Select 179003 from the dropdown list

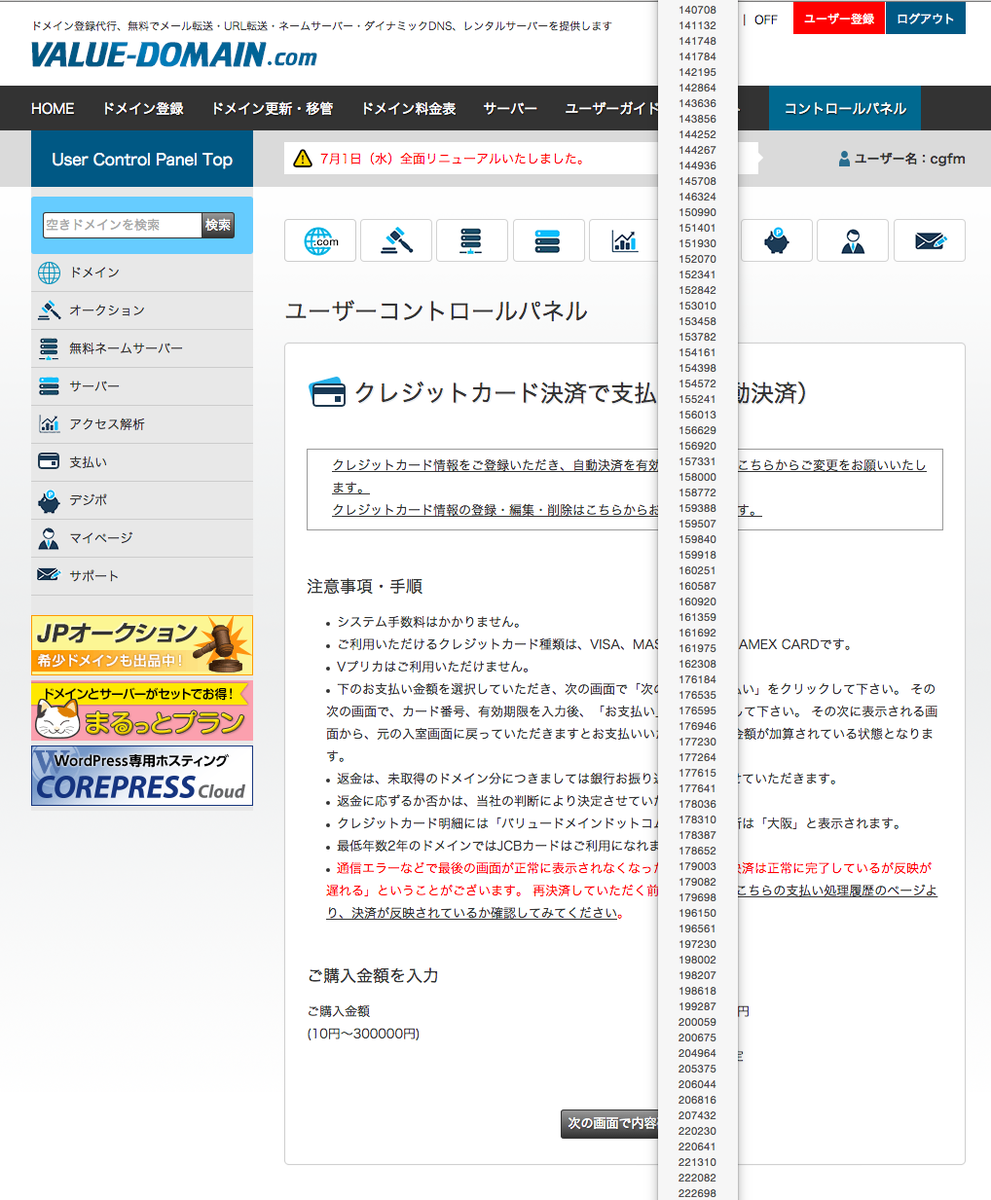697,866
